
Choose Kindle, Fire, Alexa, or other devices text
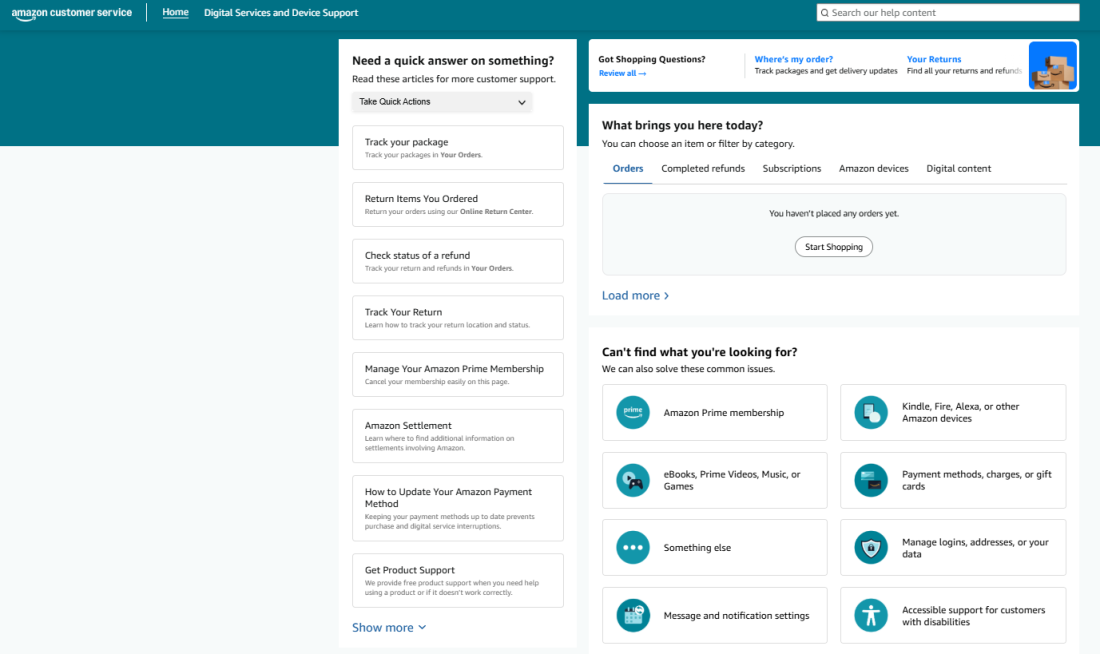[x=960, y=413]
